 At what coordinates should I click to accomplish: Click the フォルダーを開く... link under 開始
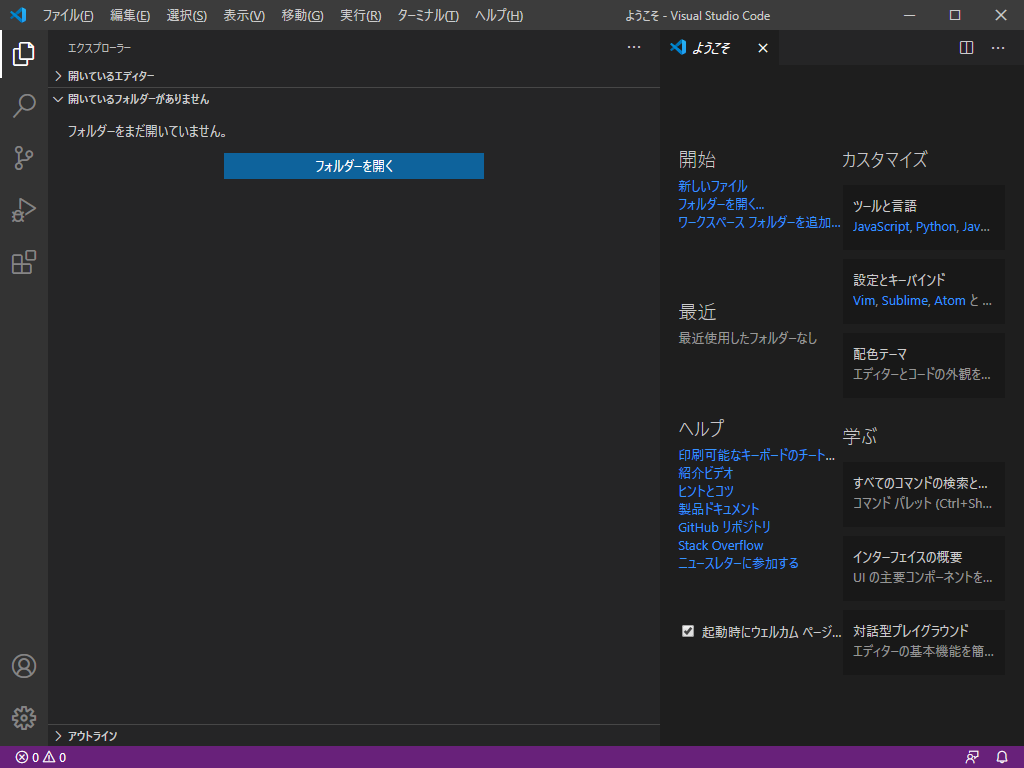tap(721, 204)
